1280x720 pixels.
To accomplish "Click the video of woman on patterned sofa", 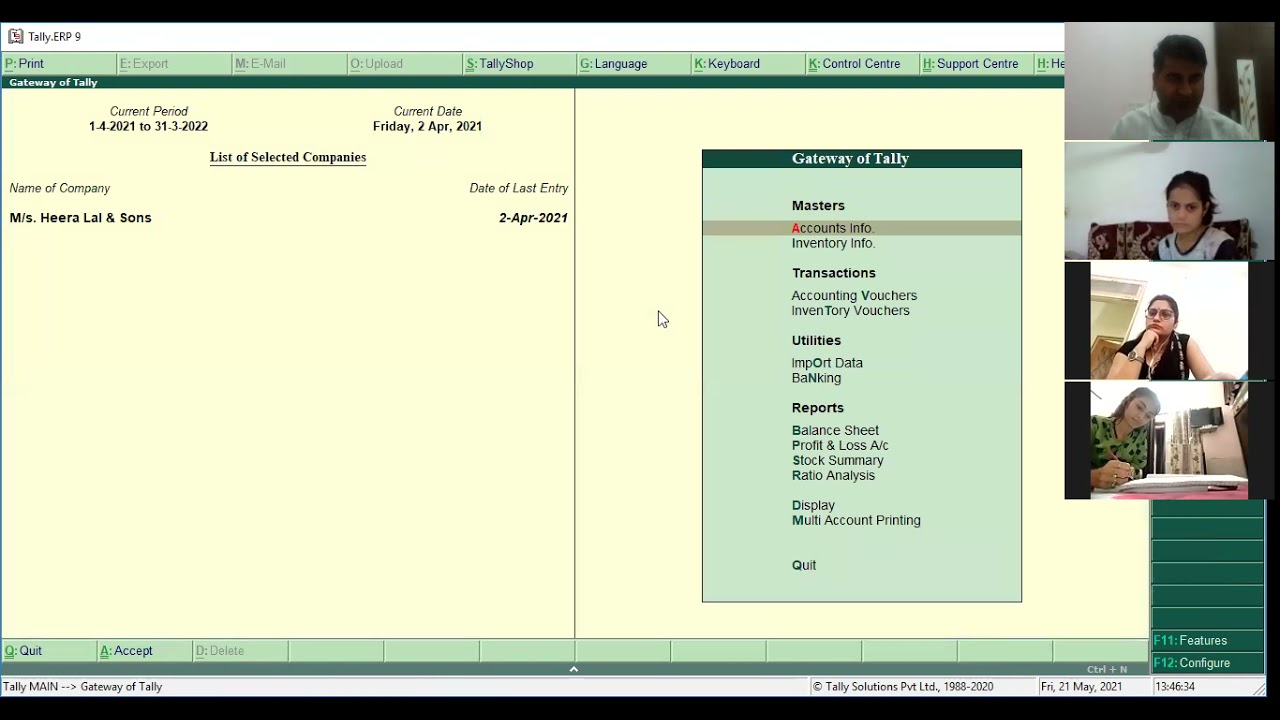I will click(1169, 201).
